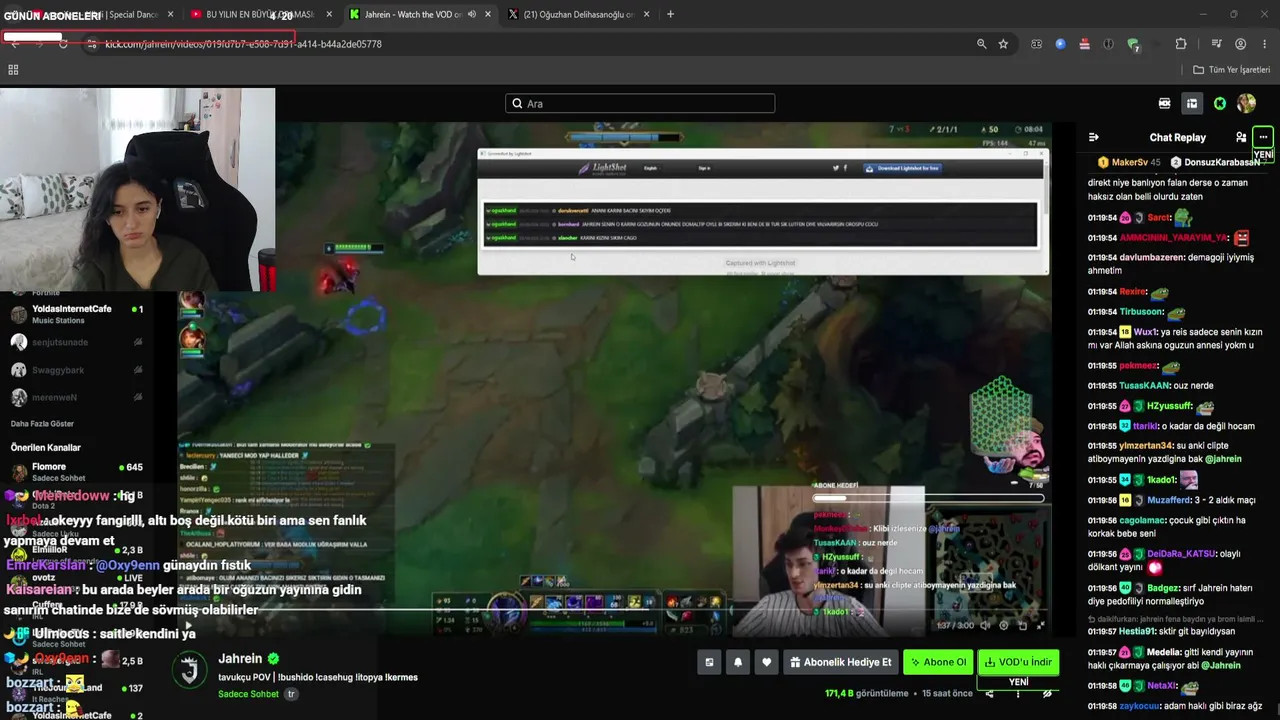Switch to the BU YILIN EN BÜYÜK YouTube tab
Viewport: 1280px width, 720px height.
263,15
